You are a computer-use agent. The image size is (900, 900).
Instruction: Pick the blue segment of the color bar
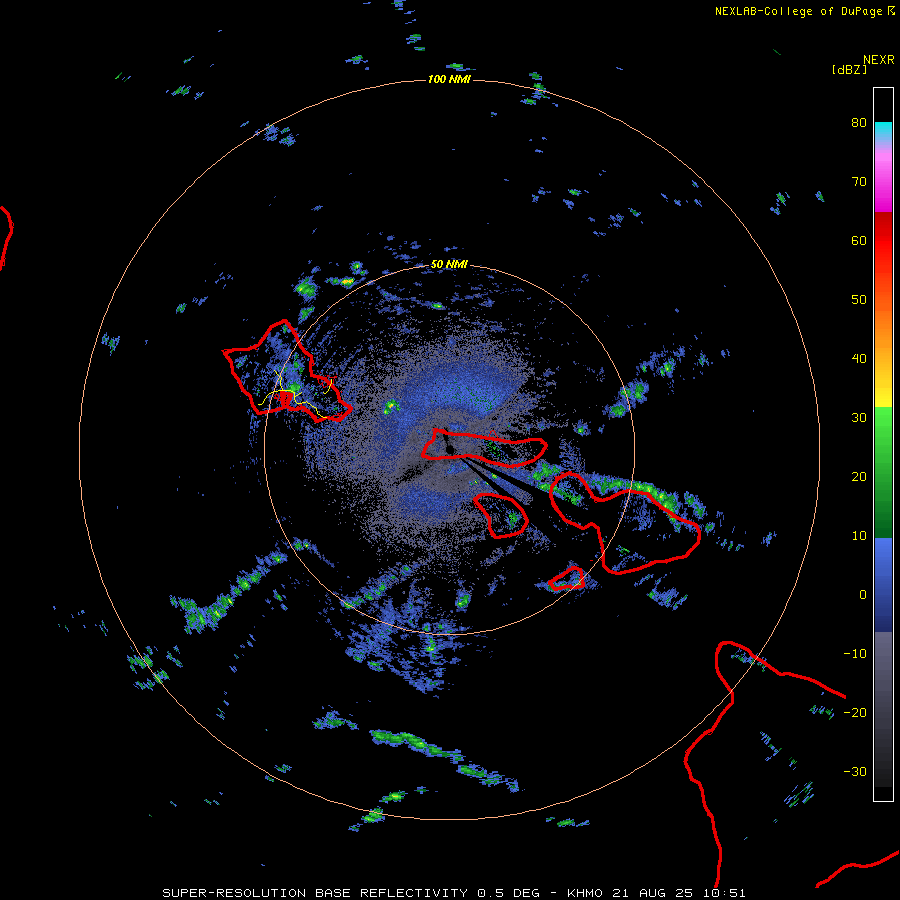pos(883,585)
